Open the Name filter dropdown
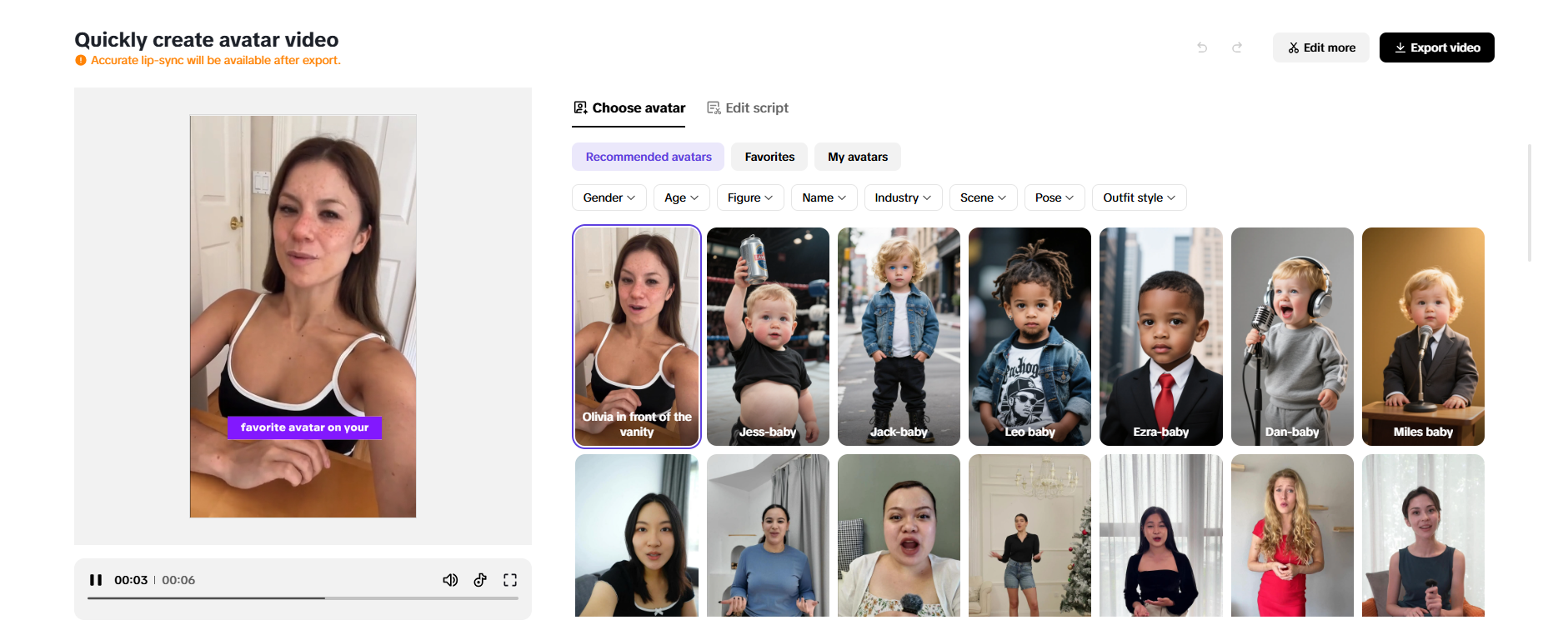 coord(824,197)
